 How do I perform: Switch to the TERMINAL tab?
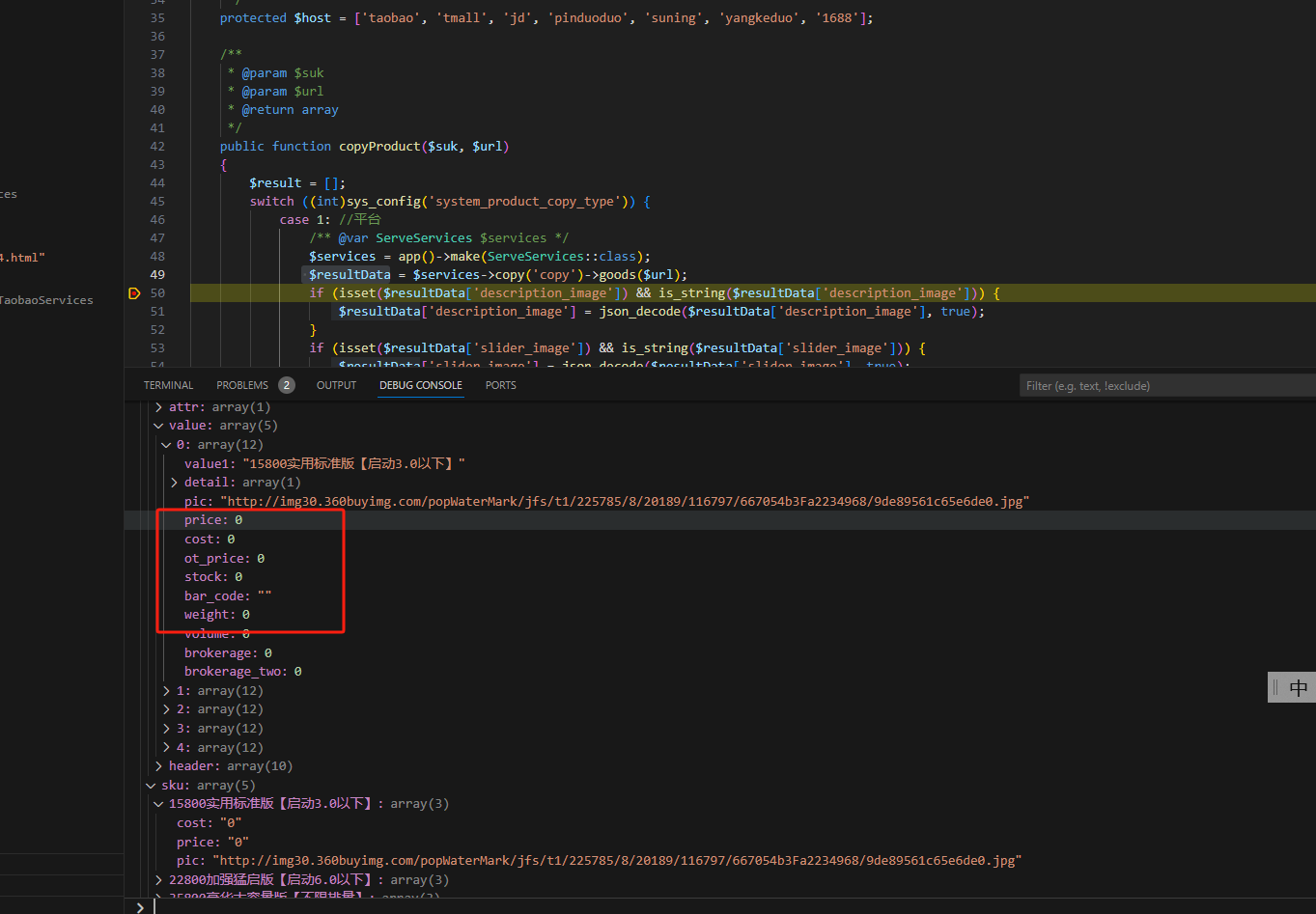[x=168, y=385]
